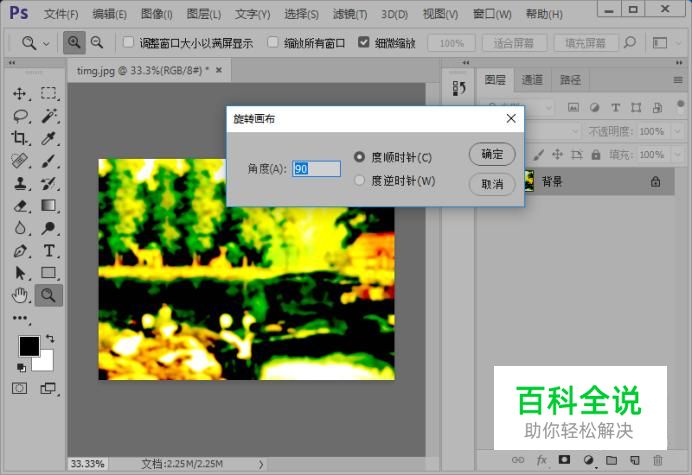This screenshot has height=475, width=692.
Task: Select the Eyedropper tool
Action: [48, 138]
